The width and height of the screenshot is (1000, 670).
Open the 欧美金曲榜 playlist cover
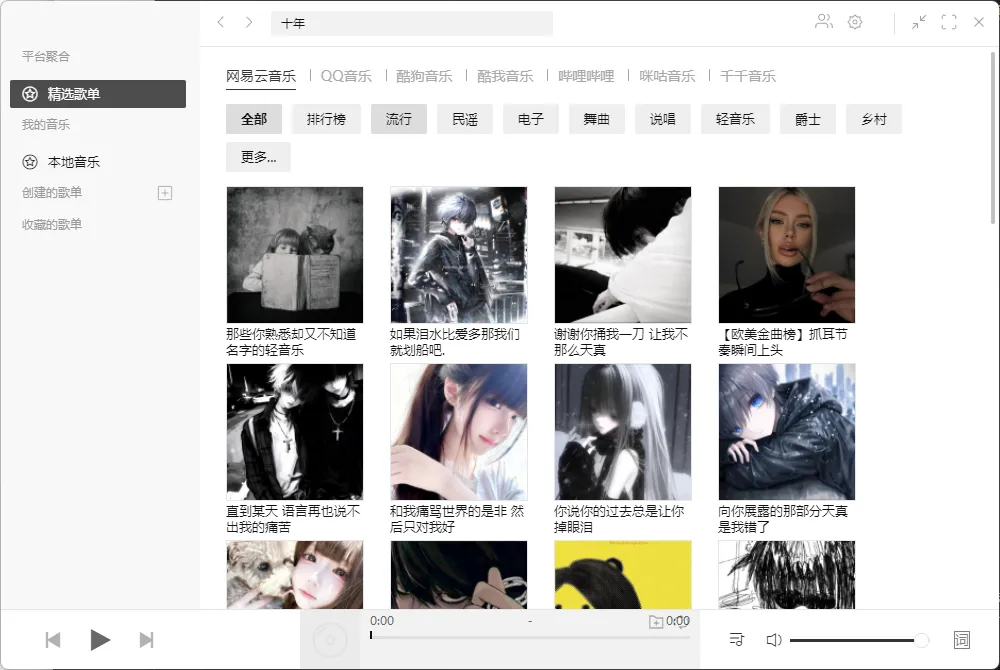click(786, 255)
